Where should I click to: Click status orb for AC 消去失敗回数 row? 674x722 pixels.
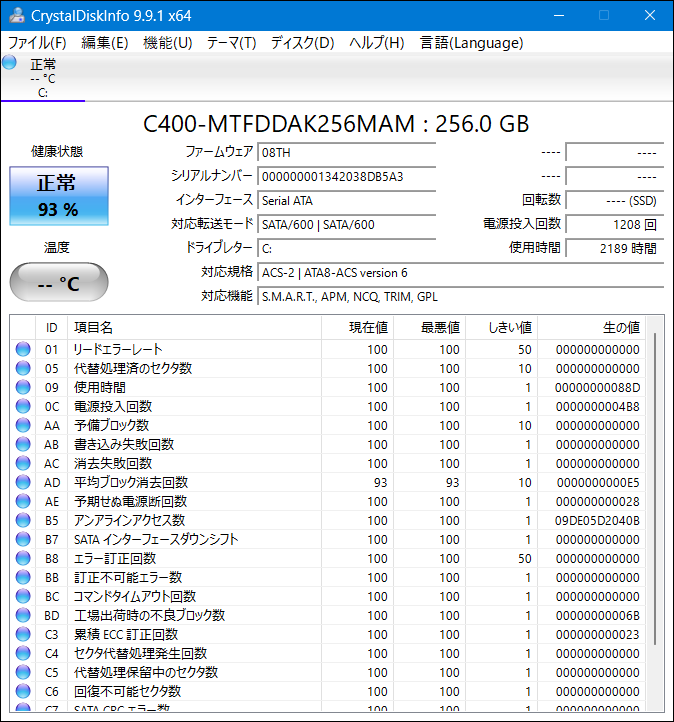23,463
